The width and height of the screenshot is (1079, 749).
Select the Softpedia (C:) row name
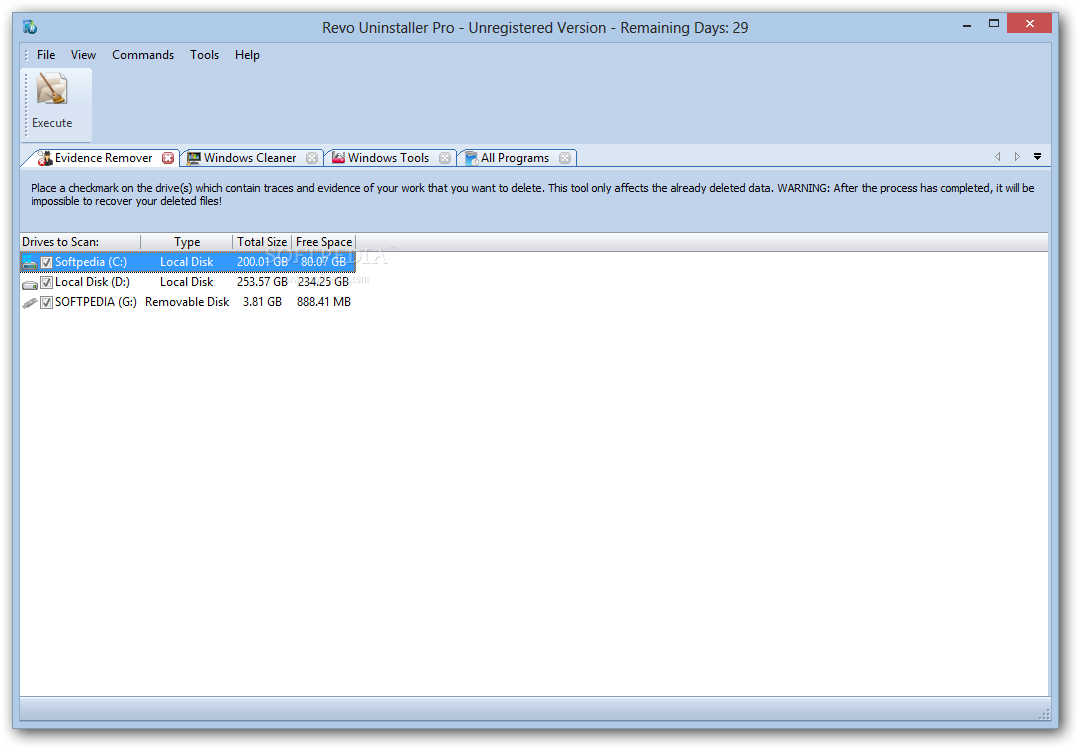91,262
